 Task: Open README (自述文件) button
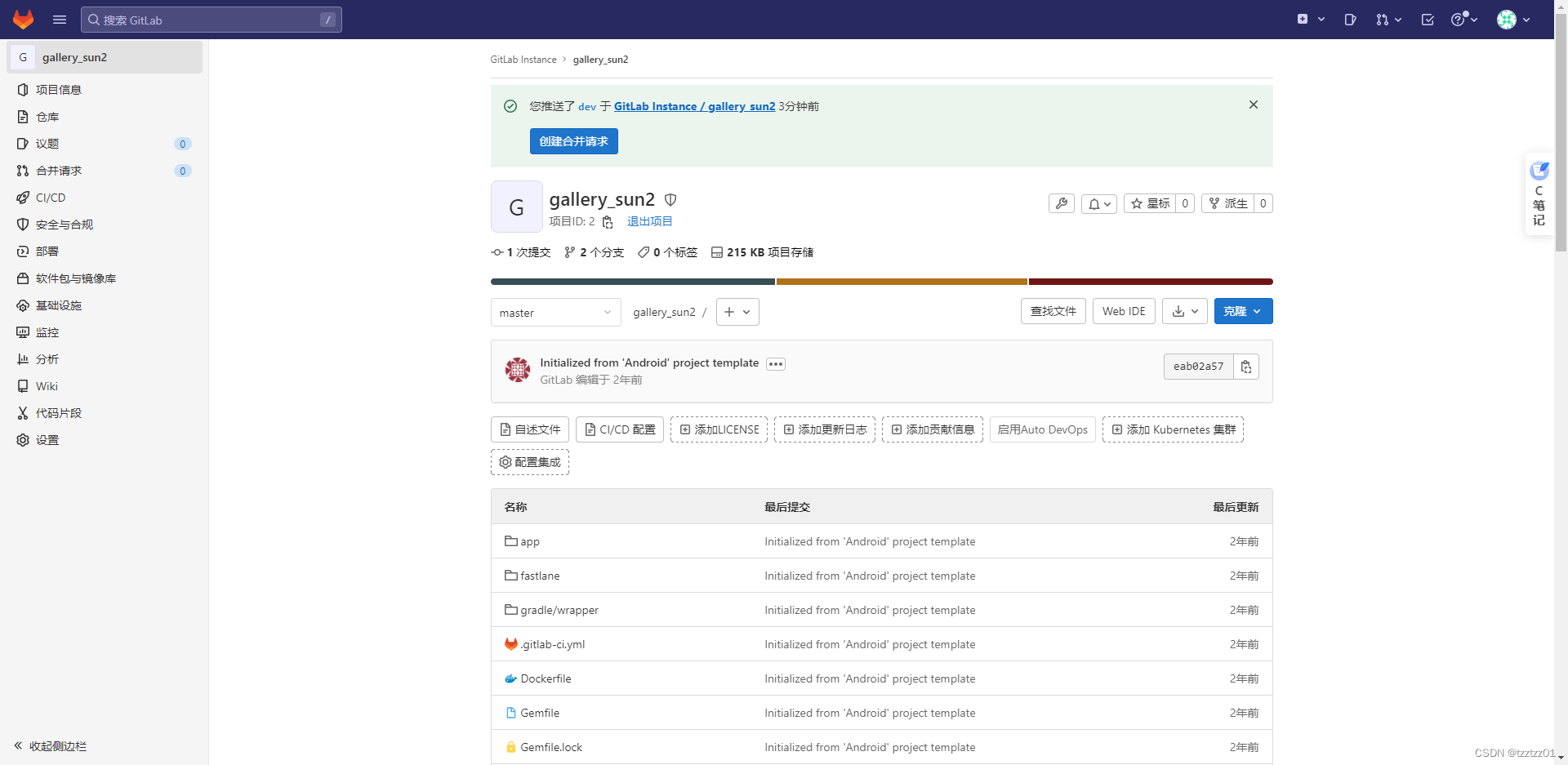click(x=530, y=429)
